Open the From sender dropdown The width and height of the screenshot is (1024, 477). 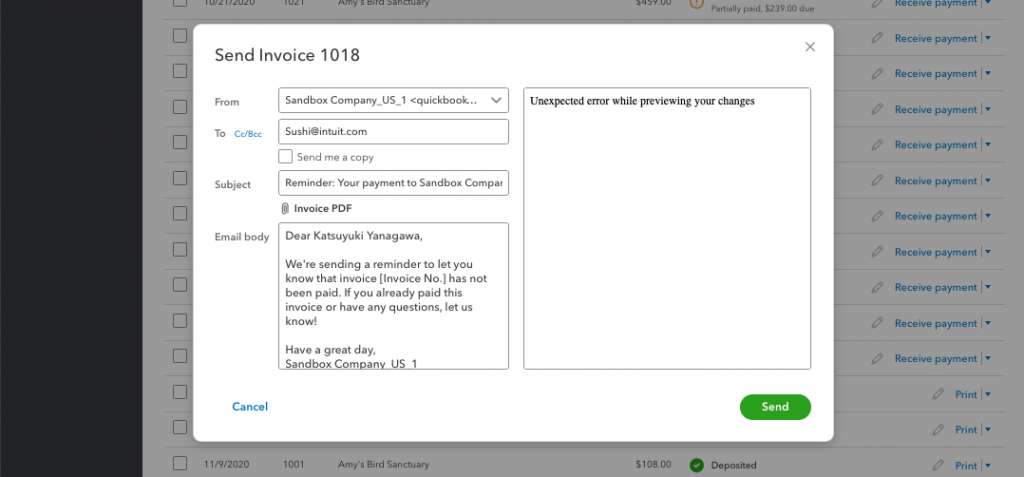point(393,100)
